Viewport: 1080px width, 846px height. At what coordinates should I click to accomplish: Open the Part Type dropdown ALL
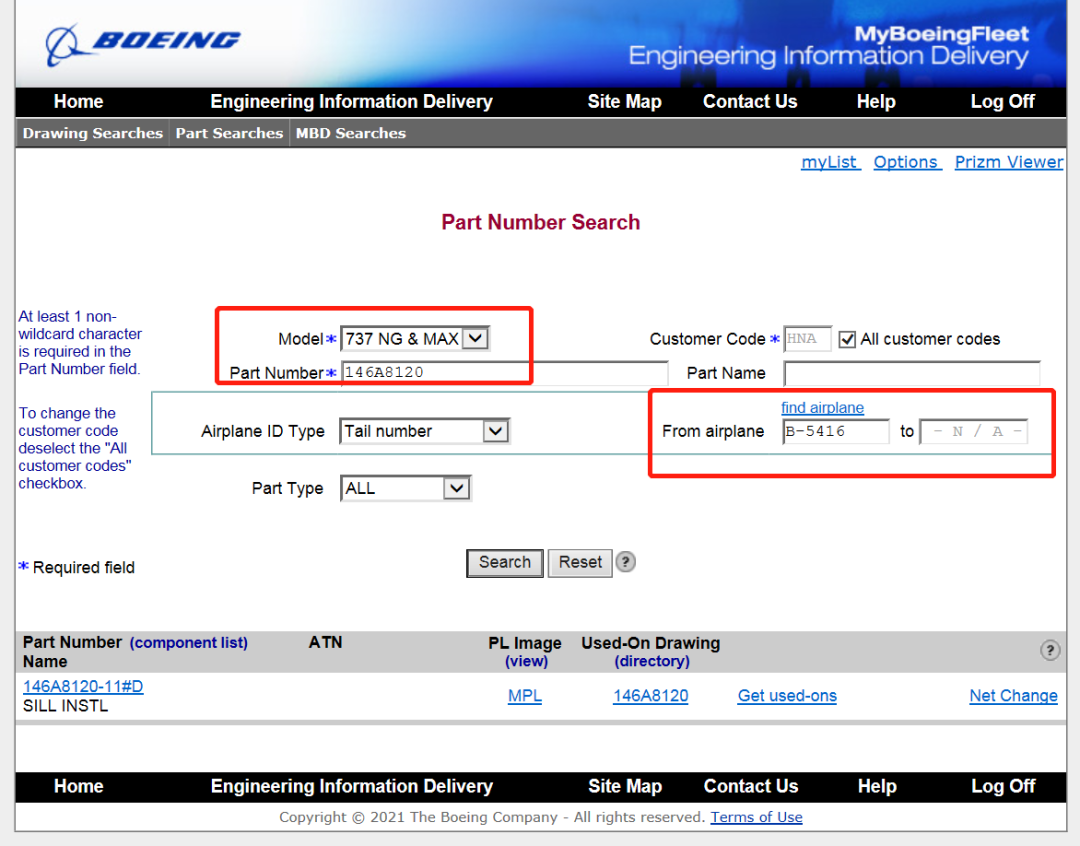pyautogui.click(x=406, y=488)
